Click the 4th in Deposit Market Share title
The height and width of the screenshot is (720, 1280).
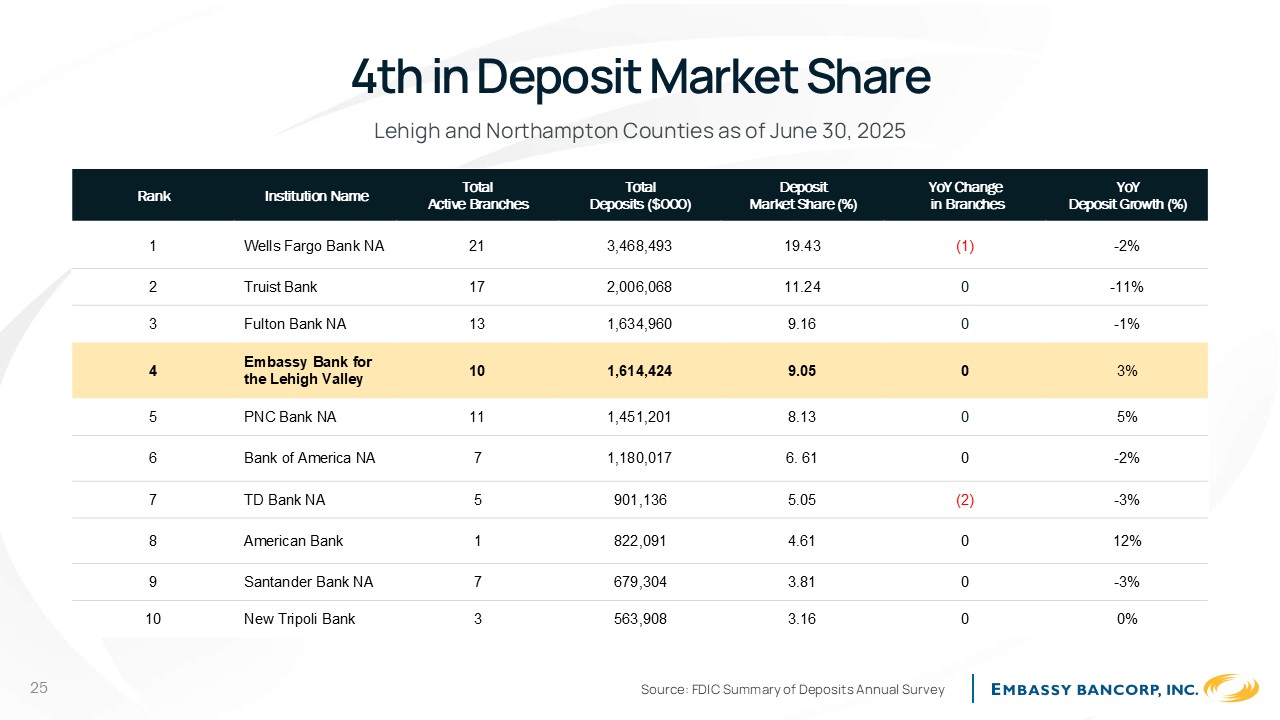point(640,77)
